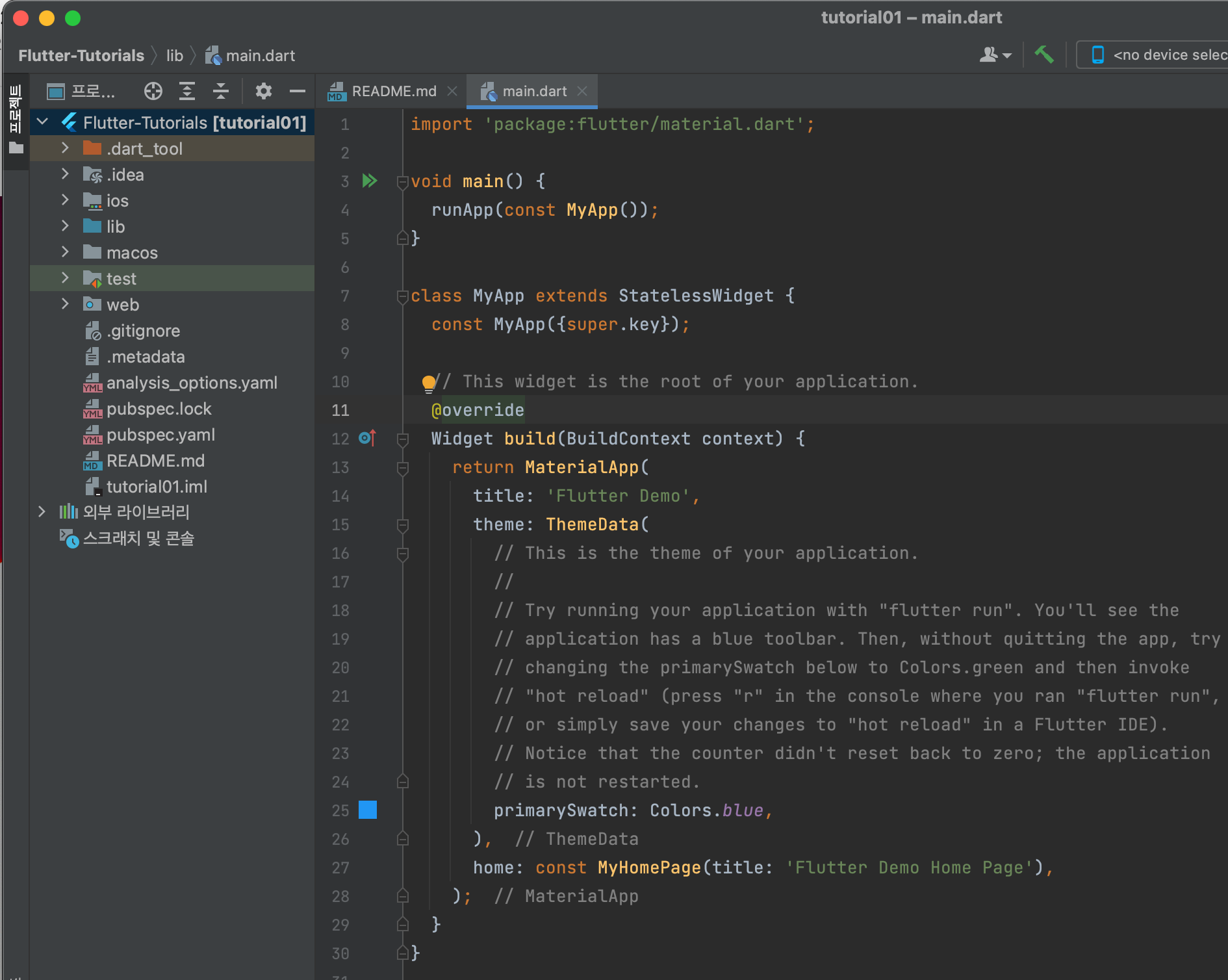Image resolution: width=1228 pixels, height=980 pixels.
Task: Expand the test folder
Action: 65,278
